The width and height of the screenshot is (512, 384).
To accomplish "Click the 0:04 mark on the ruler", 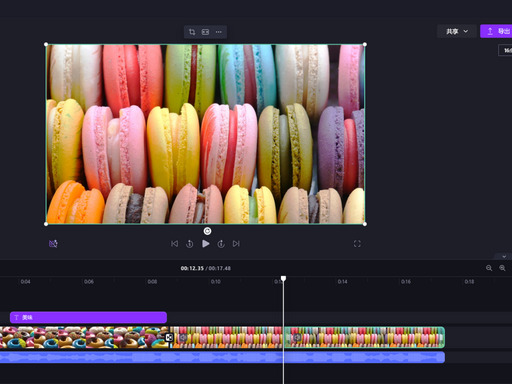I will pyautogui.click(x=25, y=282).
